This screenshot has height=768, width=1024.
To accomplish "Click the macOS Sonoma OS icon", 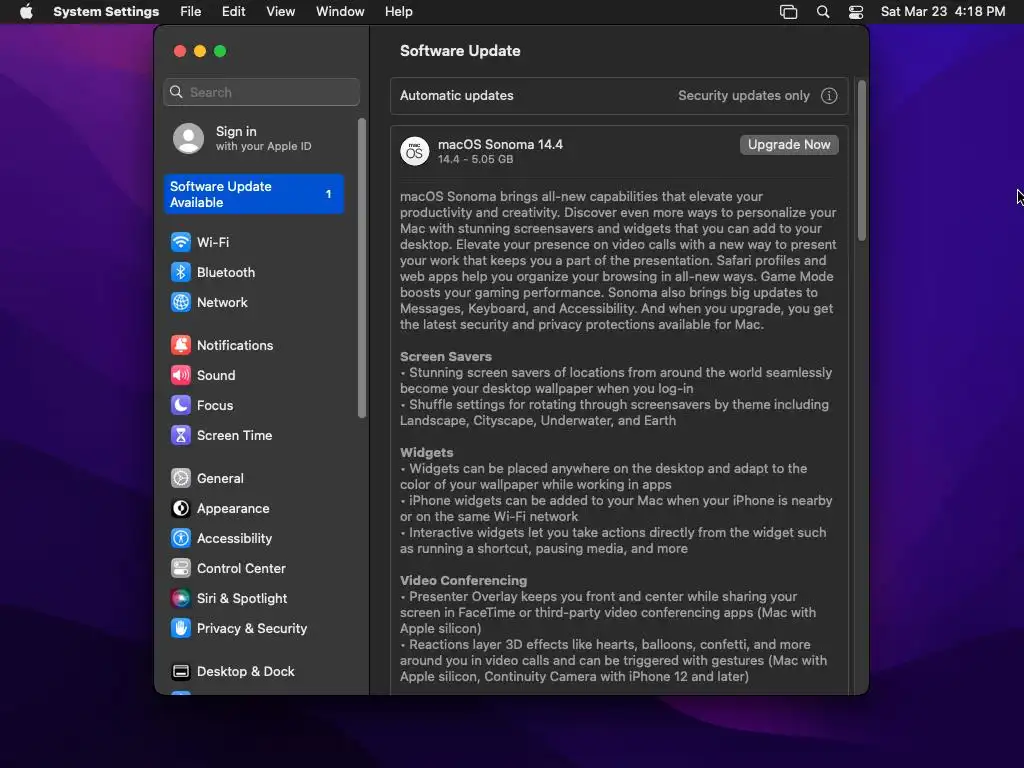I will coord(415,152).
